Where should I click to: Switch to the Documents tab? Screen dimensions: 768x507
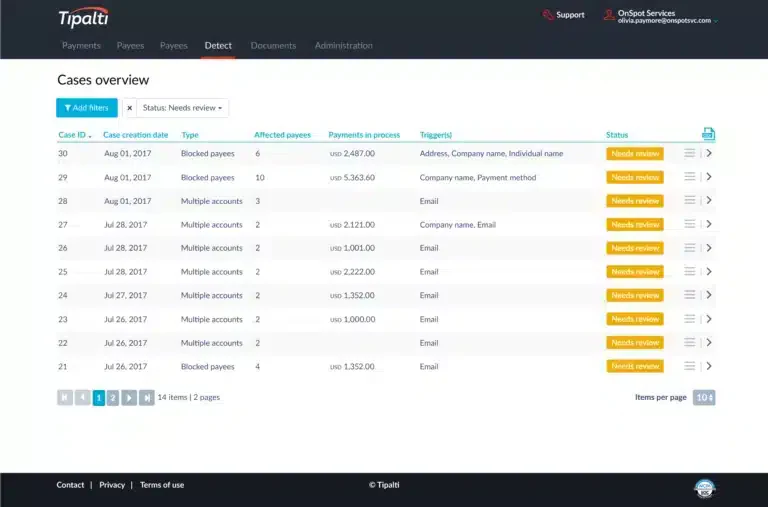[273, 46]
